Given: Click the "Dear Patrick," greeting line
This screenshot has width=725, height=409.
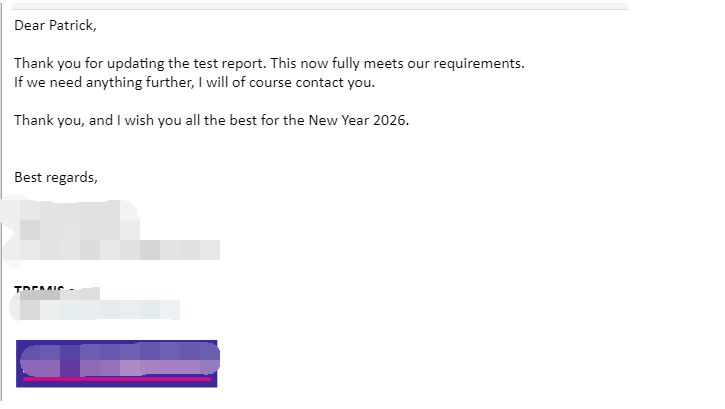Looking at the screenshot, I should tap(56, 26).
